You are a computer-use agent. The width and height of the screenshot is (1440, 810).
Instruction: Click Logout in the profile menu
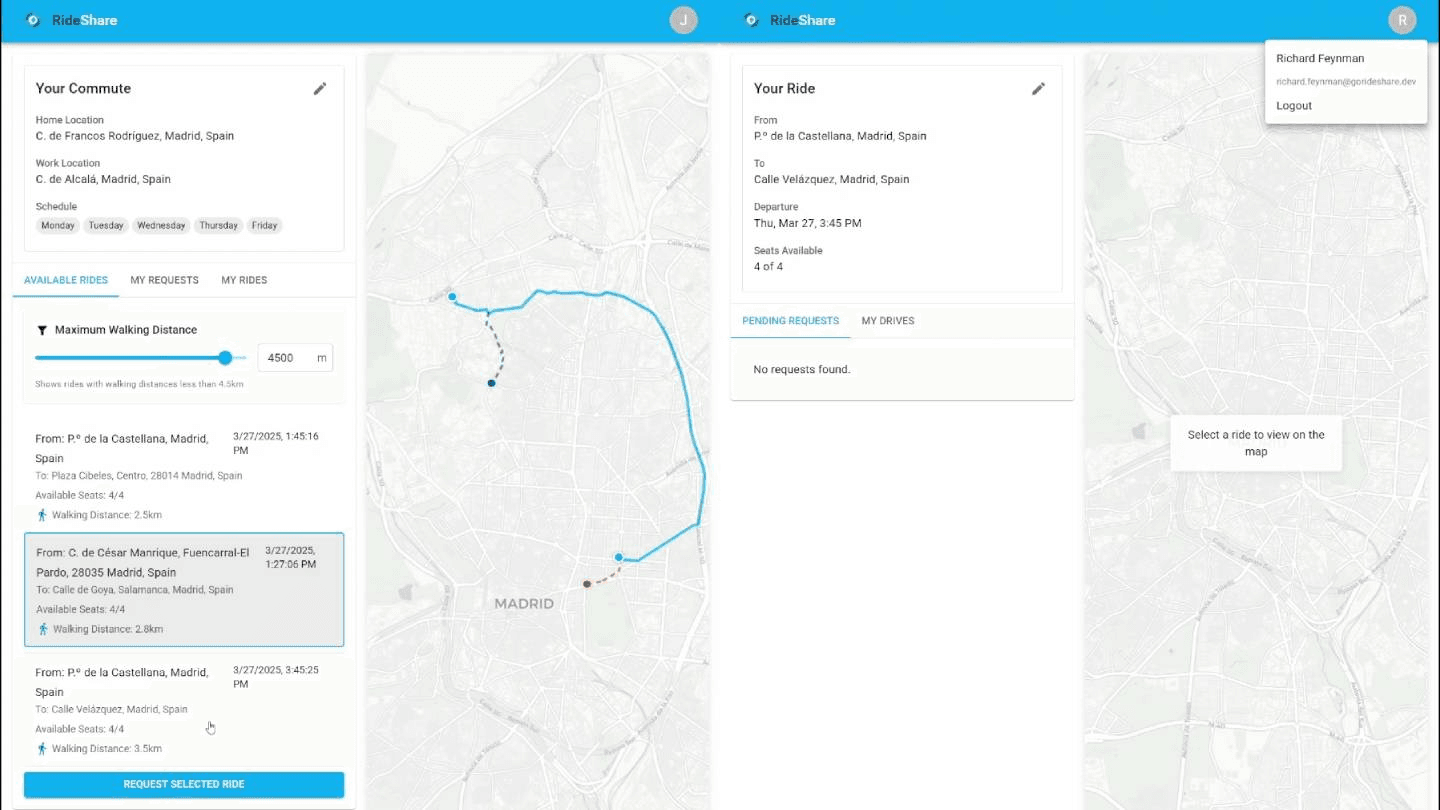1294,105
